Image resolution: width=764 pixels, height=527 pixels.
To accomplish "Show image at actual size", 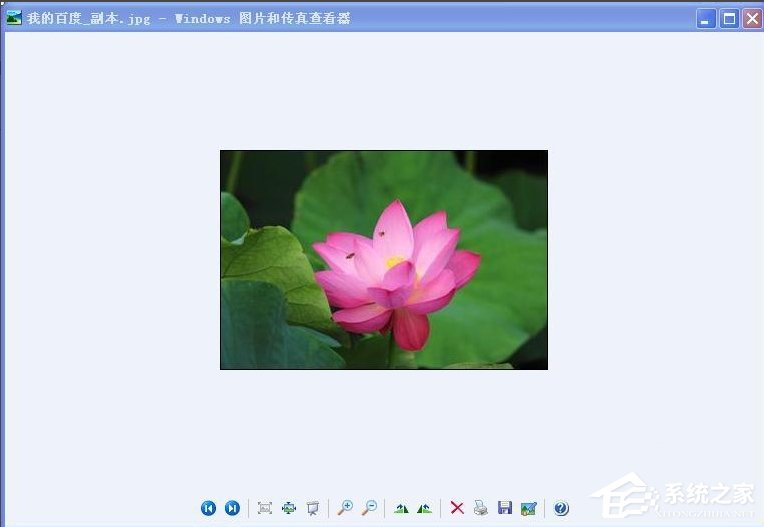I will (289, 508).
